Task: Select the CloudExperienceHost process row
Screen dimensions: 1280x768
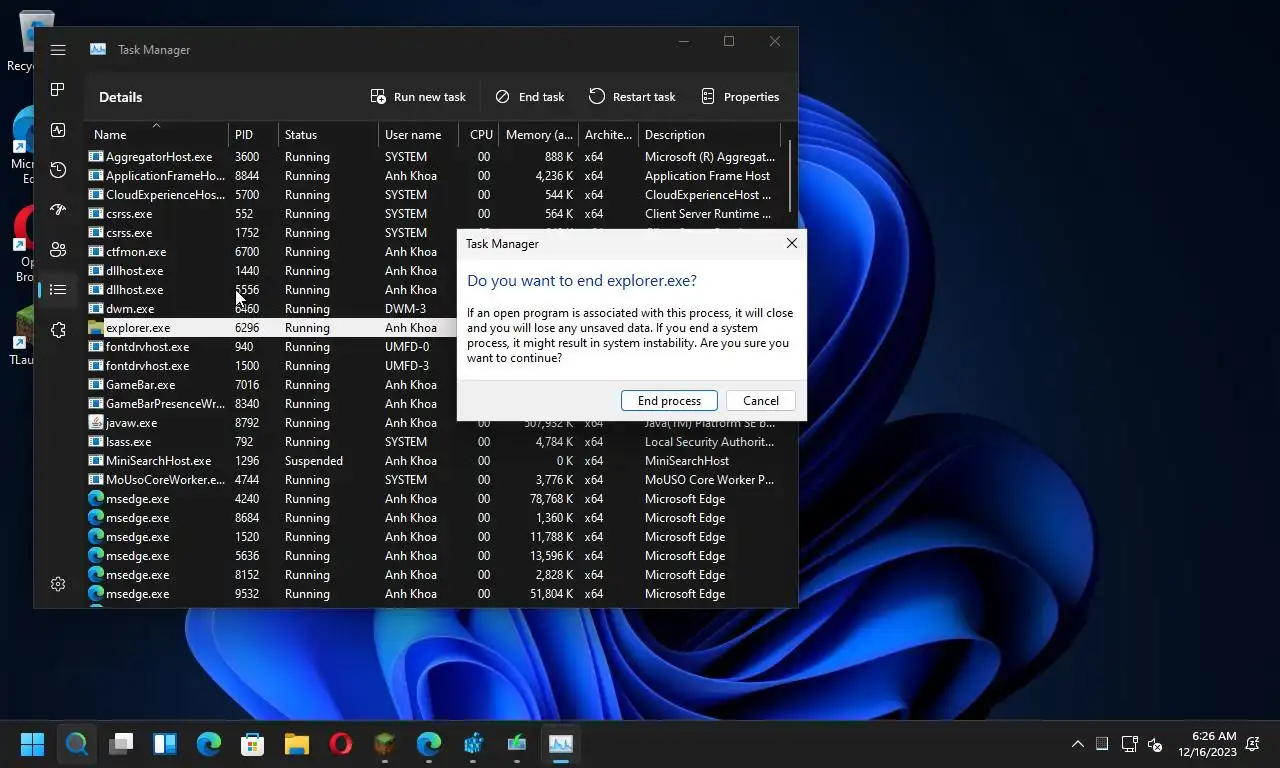Action: 436,195
